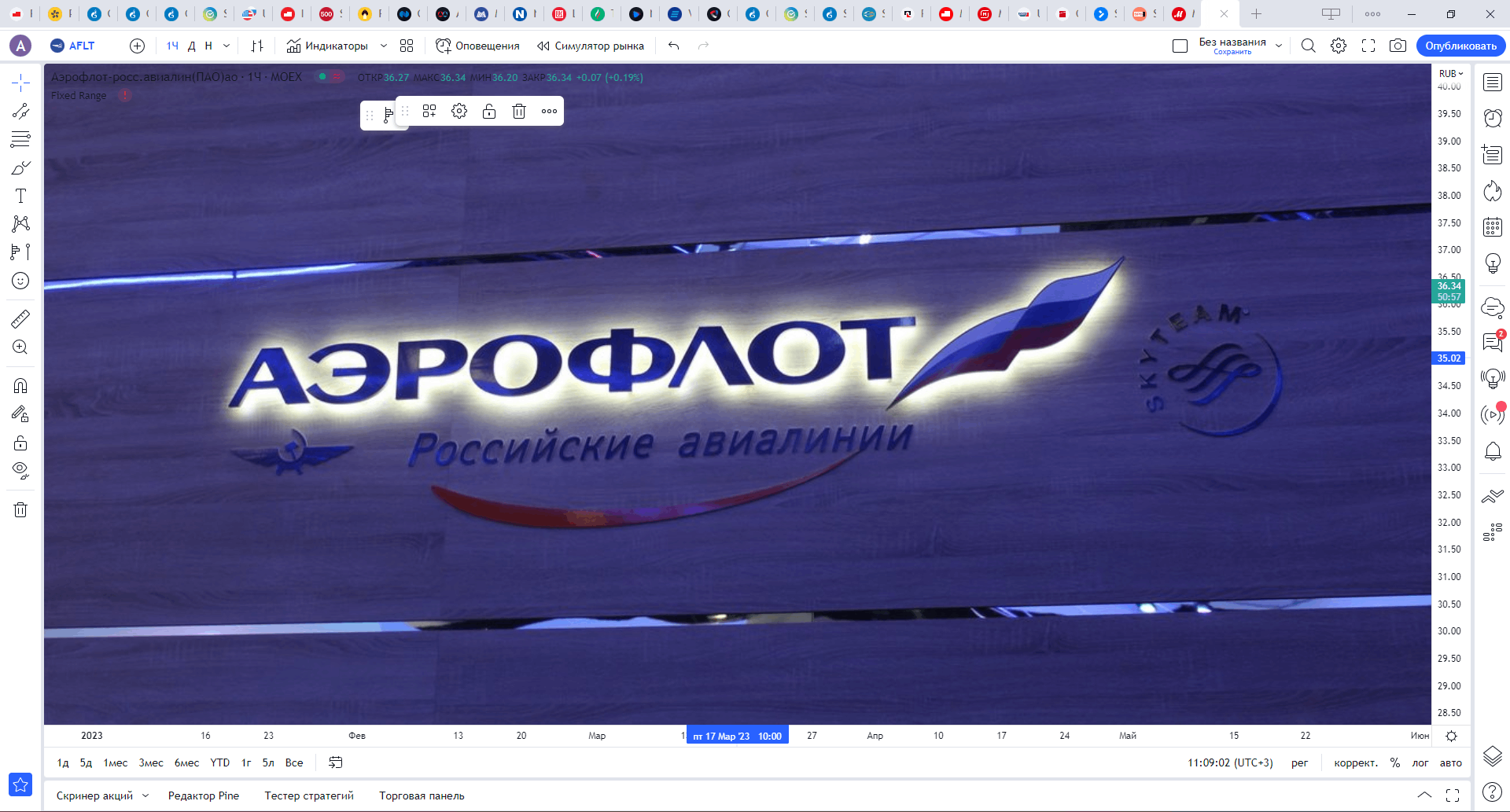Open chart settings gear in top bar
The width and height of the screenshot is (1510, 812).
point(1339,46)
